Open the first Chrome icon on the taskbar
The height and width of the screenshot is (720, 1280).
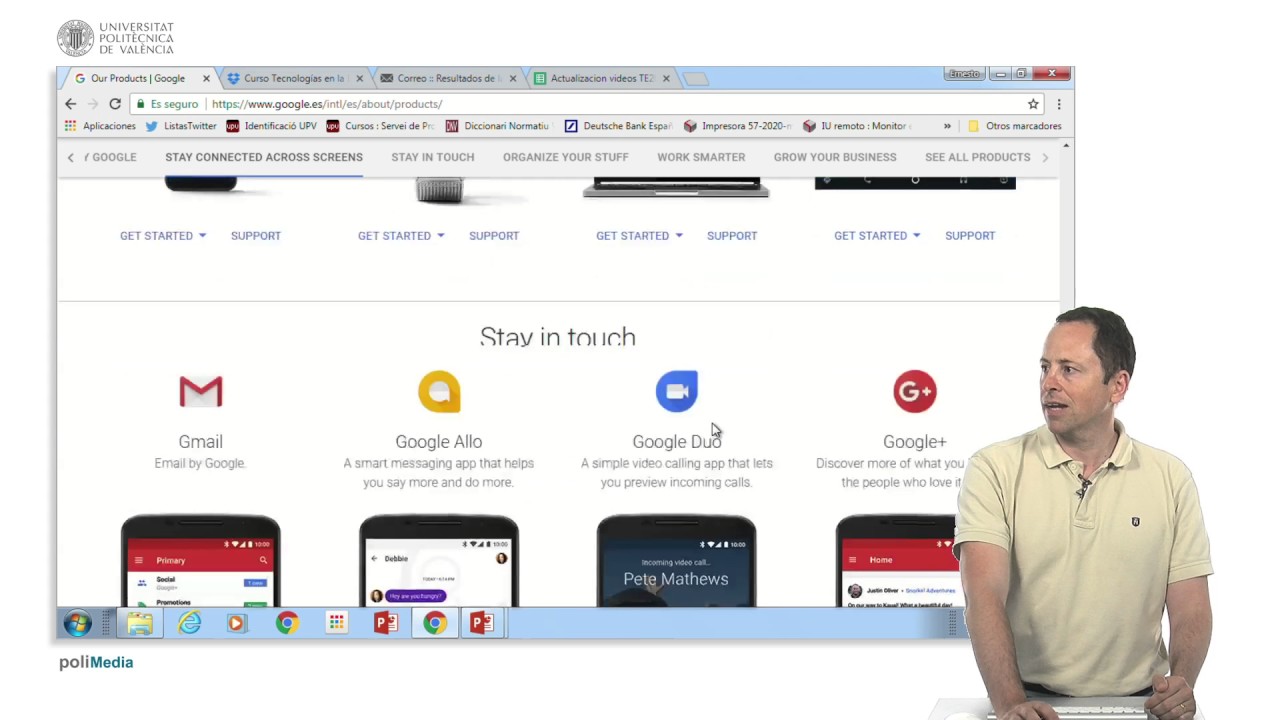click(287, 624)
